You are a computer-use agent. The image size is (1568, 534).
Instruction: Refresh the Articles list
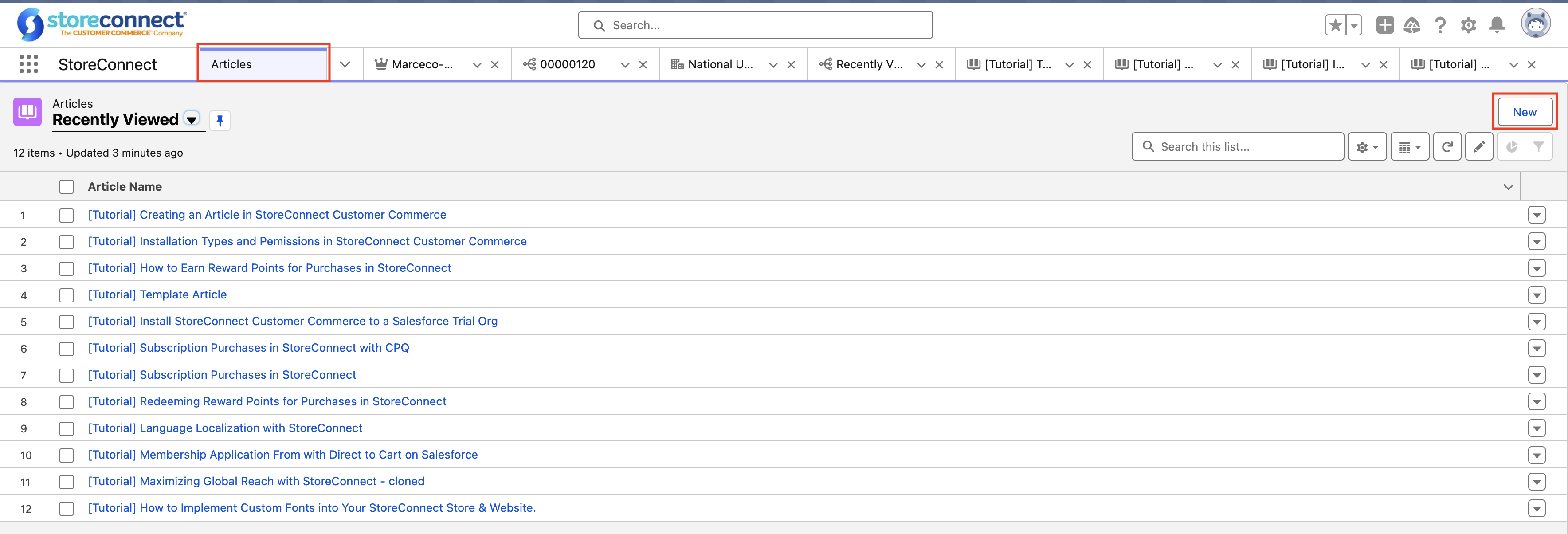[1447, 147]
